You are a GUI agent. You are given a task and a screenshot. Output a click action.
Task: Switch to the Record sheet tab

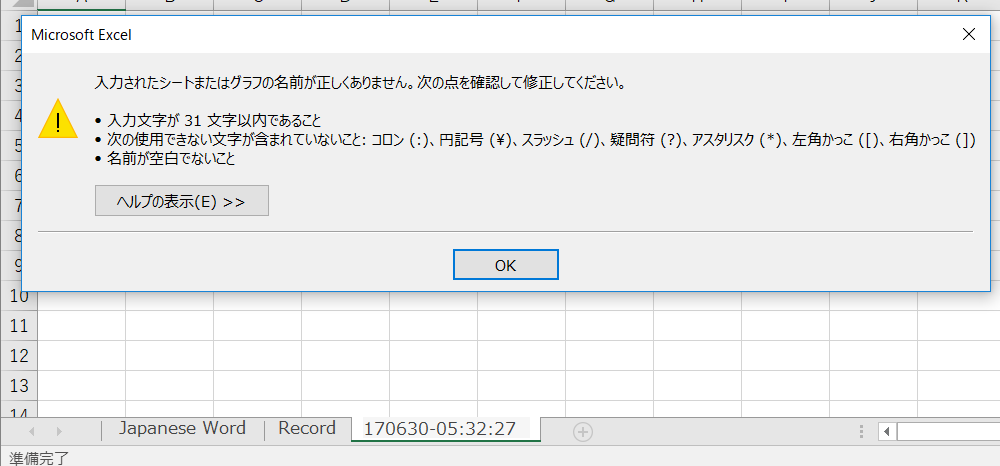point(307,428)
